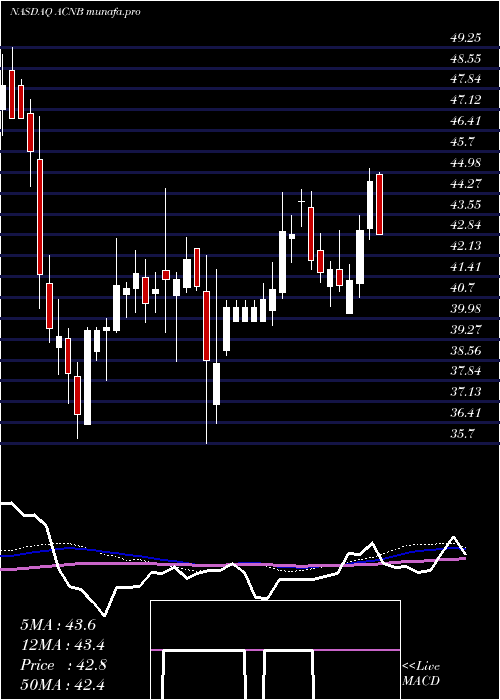Select the last red candlestick at far right
The height and width of the screenshot is (700, 500).
tap(380, 204)
